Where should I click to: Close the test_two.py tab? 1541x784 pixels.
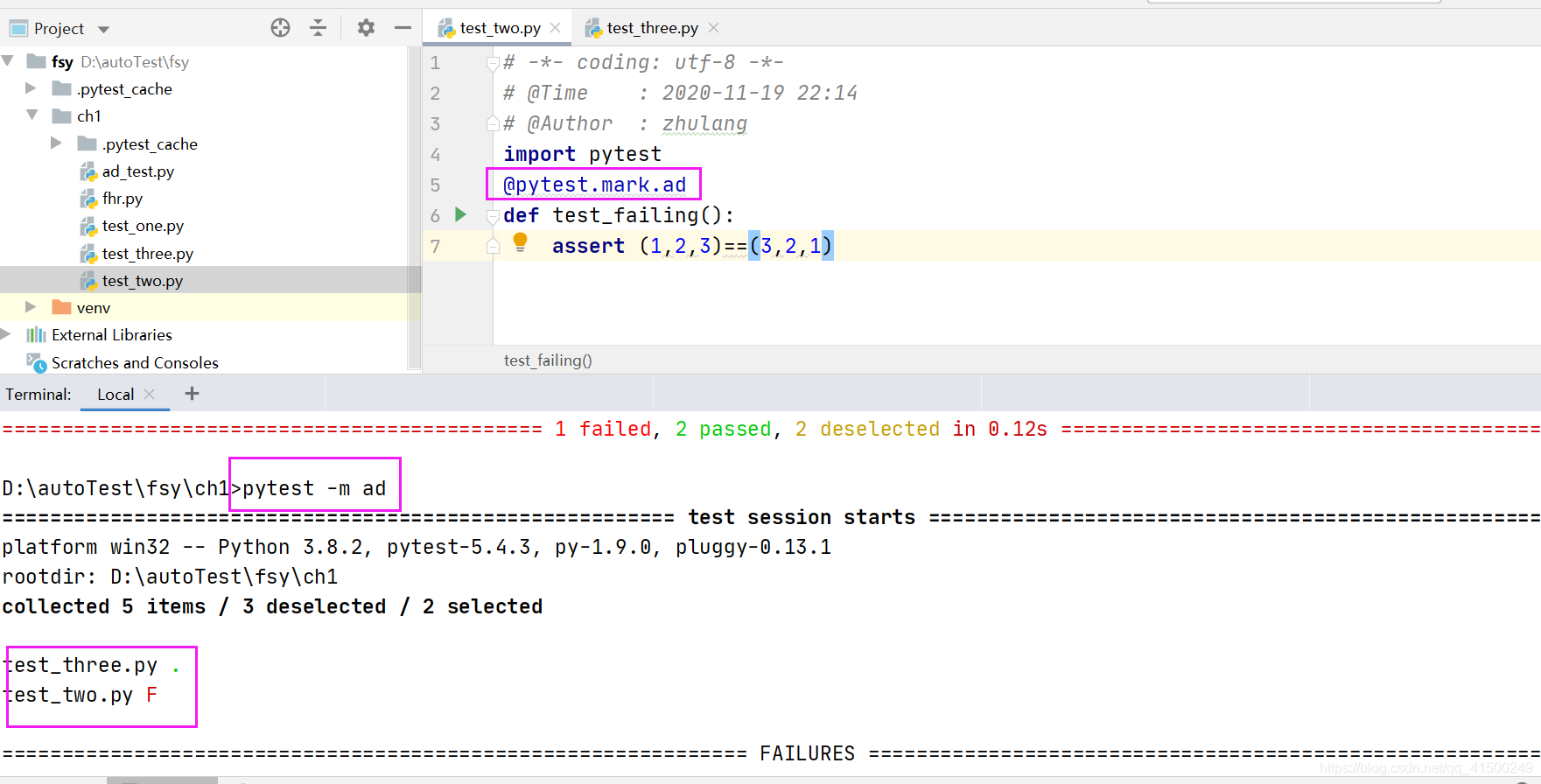pyautogui.click(x=556, y=28)
